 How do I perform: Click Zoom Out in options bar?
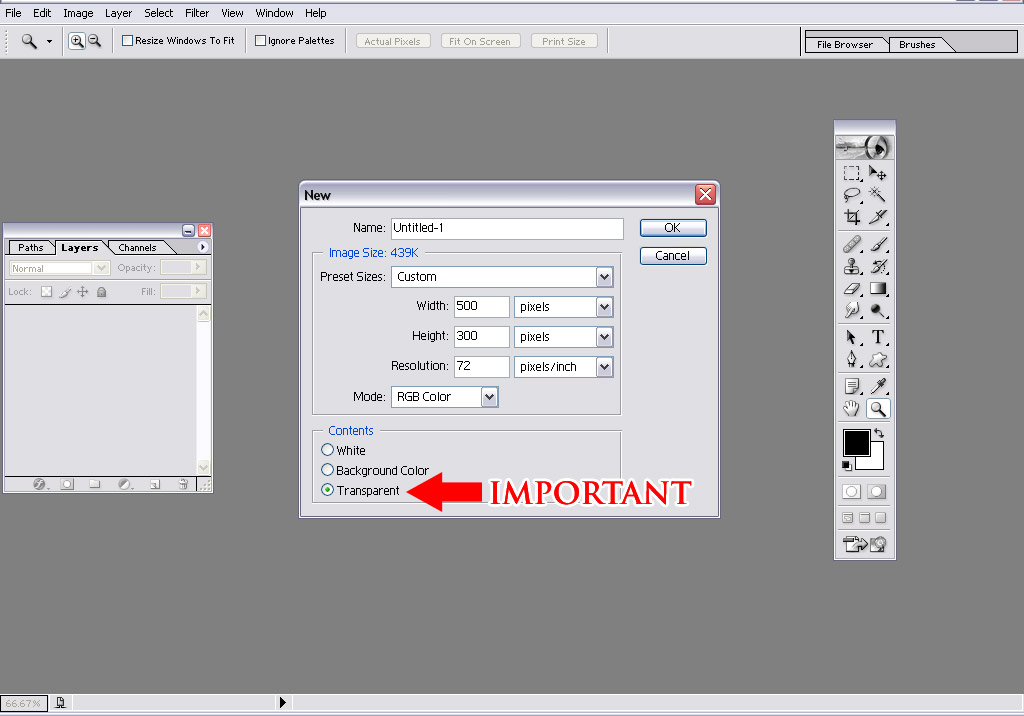95,41
